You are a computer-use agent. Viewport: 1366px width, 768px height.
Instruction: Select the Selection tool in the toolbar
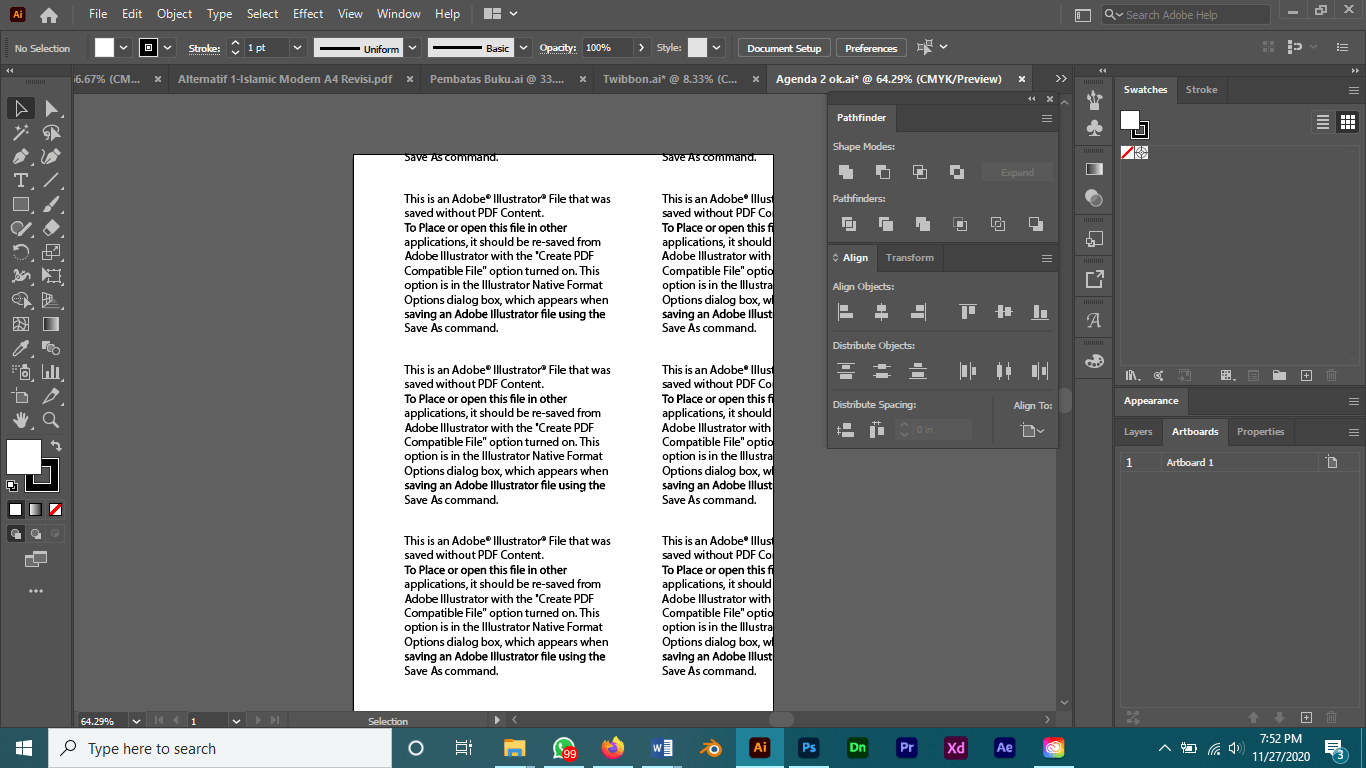20,108
